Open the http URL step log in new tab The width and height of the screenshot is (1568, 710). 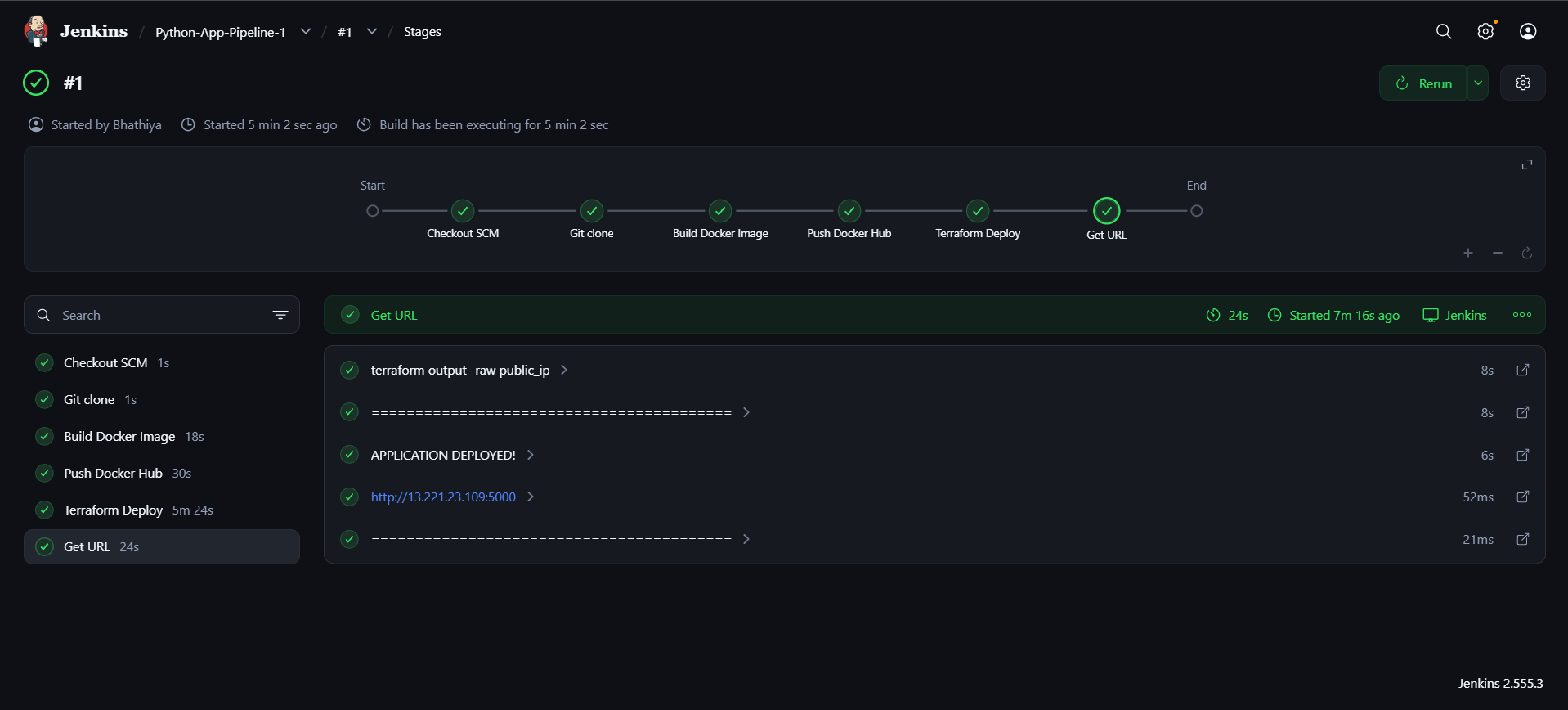click(x=1522, y=497)
